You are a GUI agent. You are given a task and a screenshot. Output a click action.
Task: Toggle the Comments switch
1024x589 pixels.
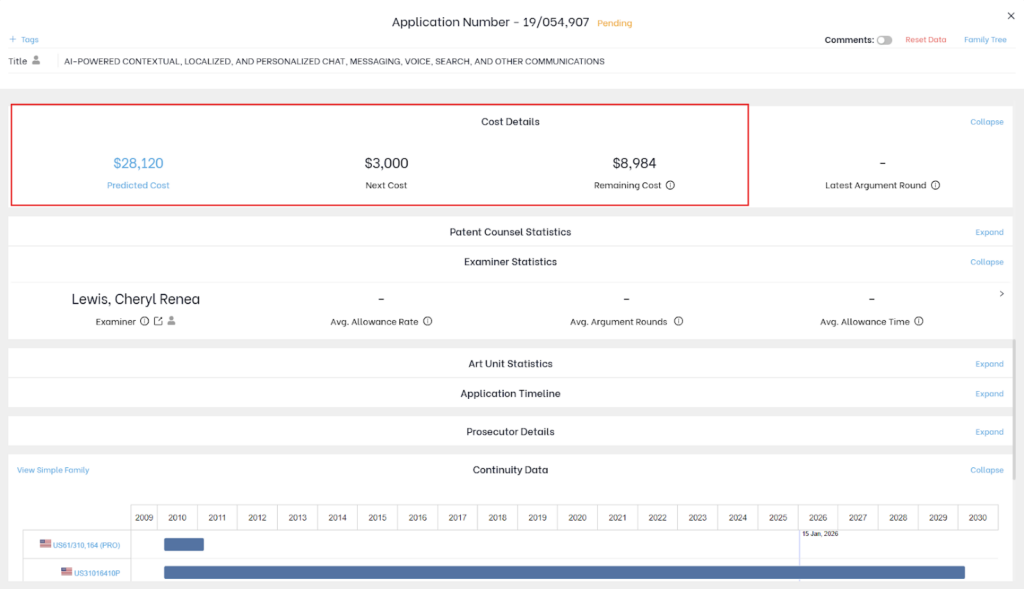point(884,40)
